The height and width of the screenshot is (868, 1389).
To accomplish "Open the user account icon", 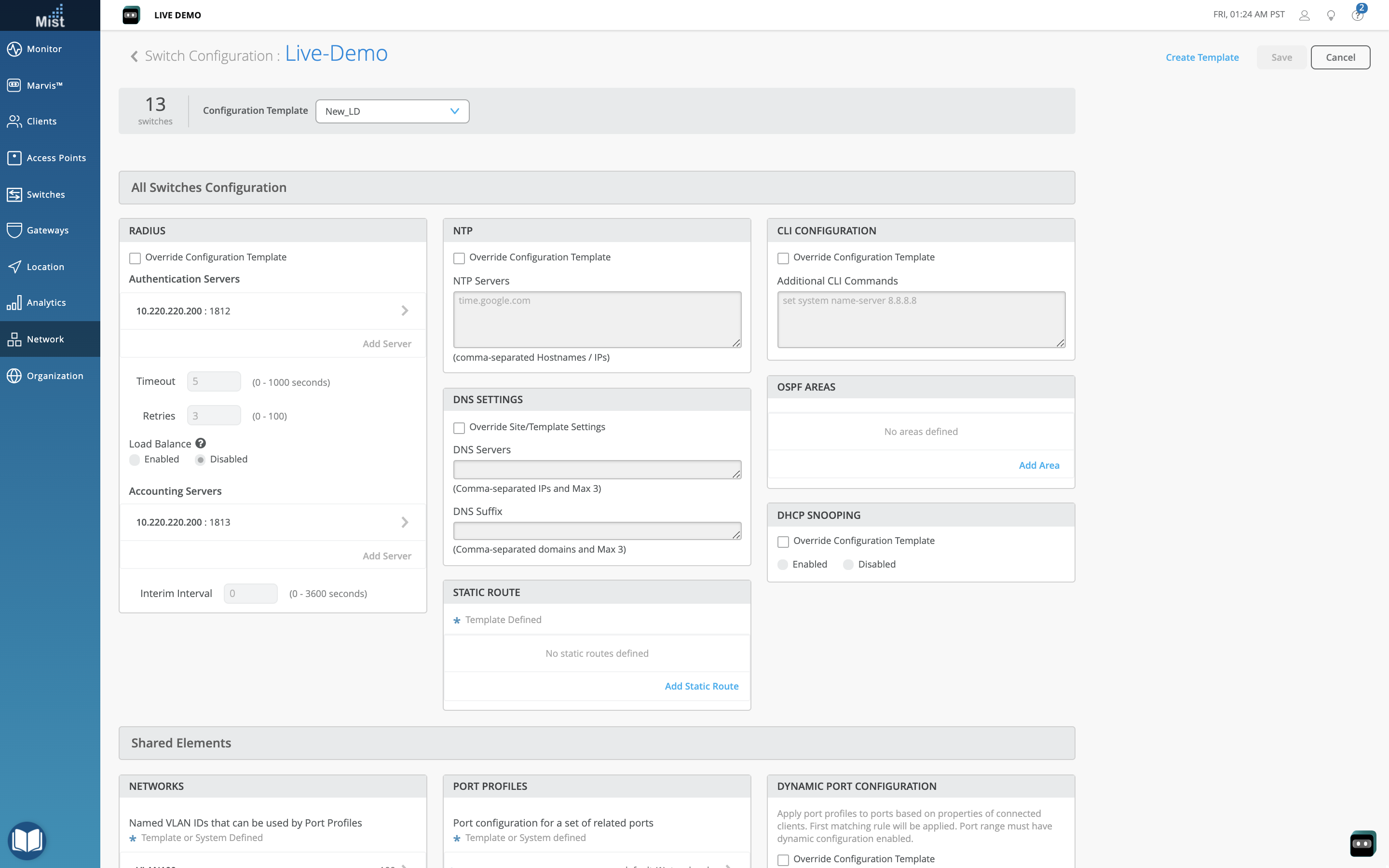I will tap(1304, 15).
